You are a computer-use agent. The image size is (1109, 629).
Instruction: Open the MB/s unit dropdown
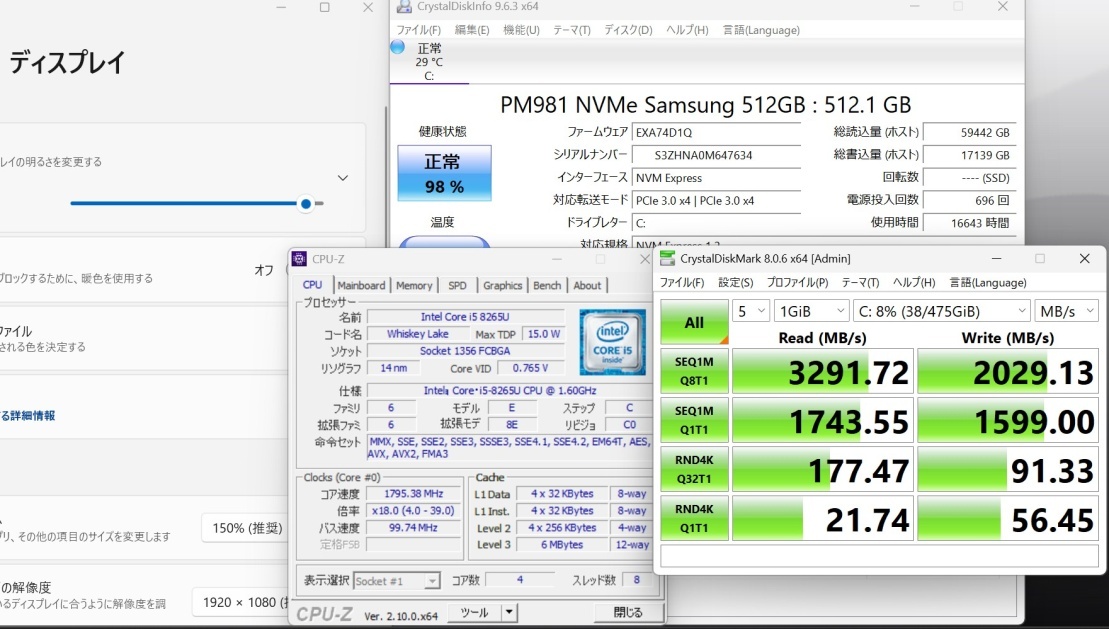pos(1067,311)
